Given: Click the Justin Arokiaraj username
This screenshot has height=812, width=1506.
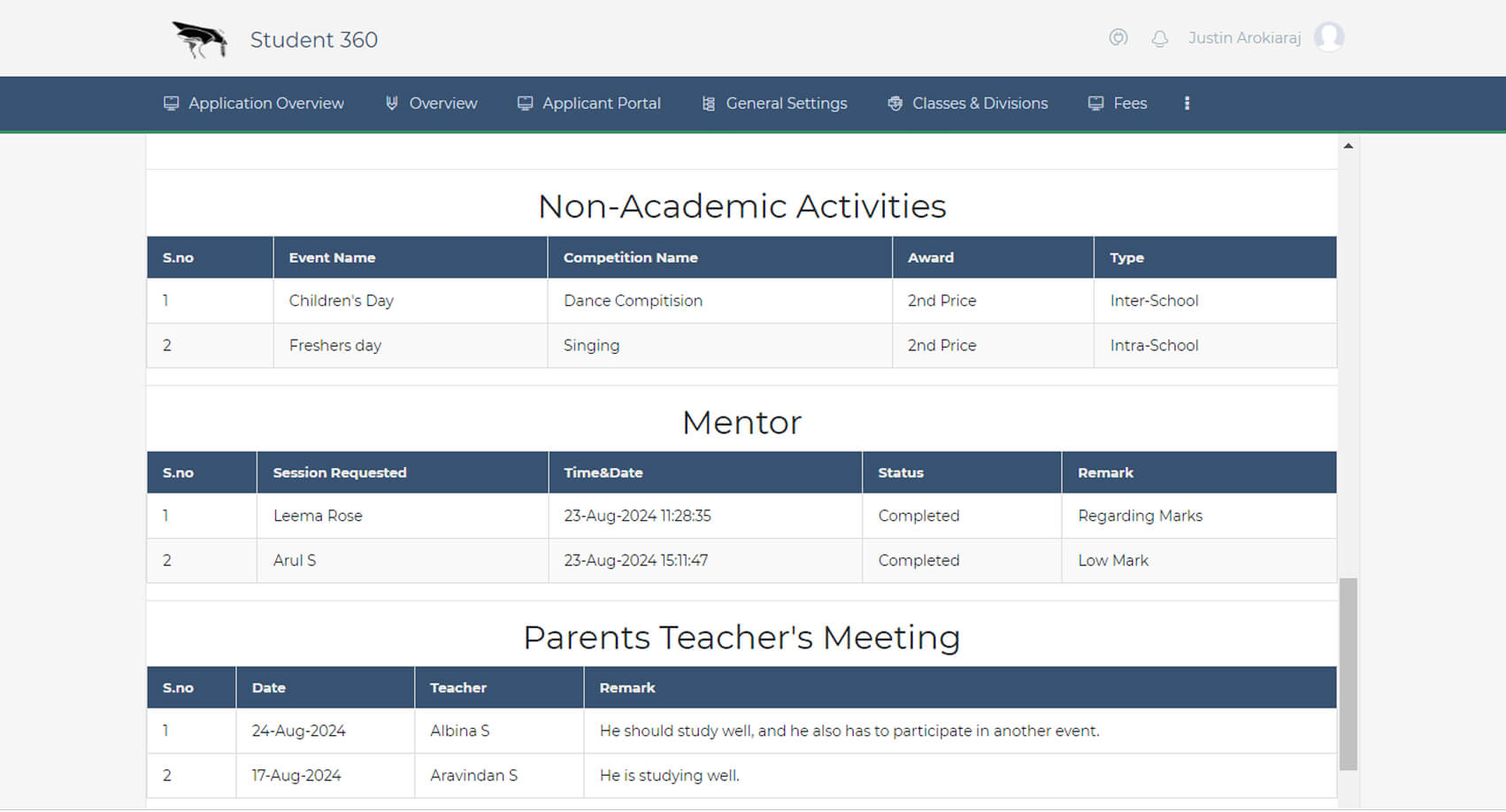Looking at the screenshot, I should [1246, 37].
